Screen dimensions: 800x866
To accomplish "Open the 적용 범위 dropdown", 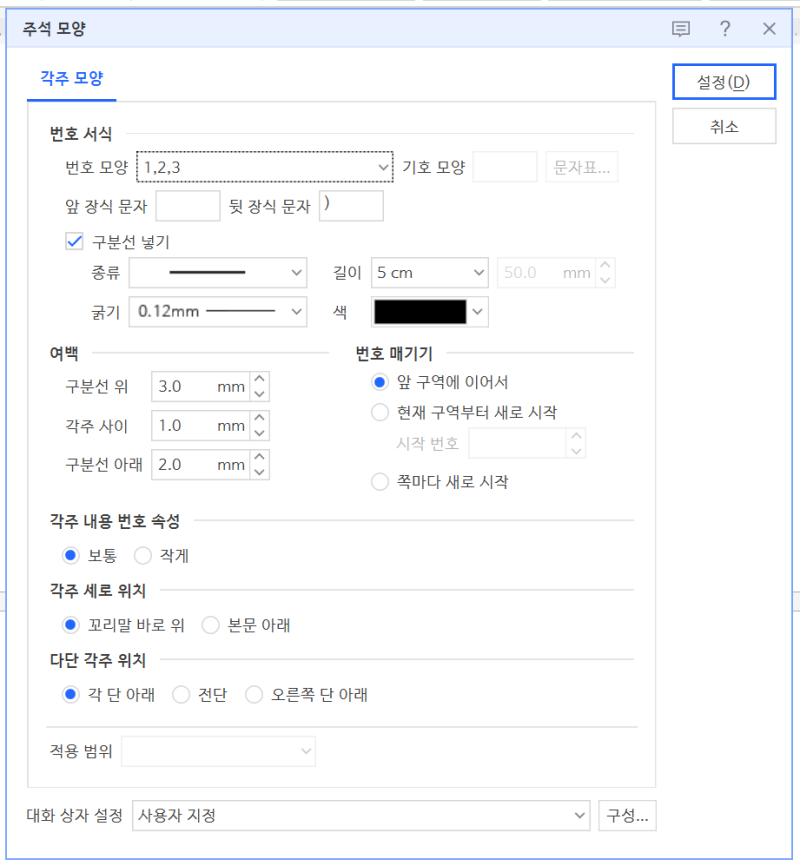I will click(x=218, y=751).
